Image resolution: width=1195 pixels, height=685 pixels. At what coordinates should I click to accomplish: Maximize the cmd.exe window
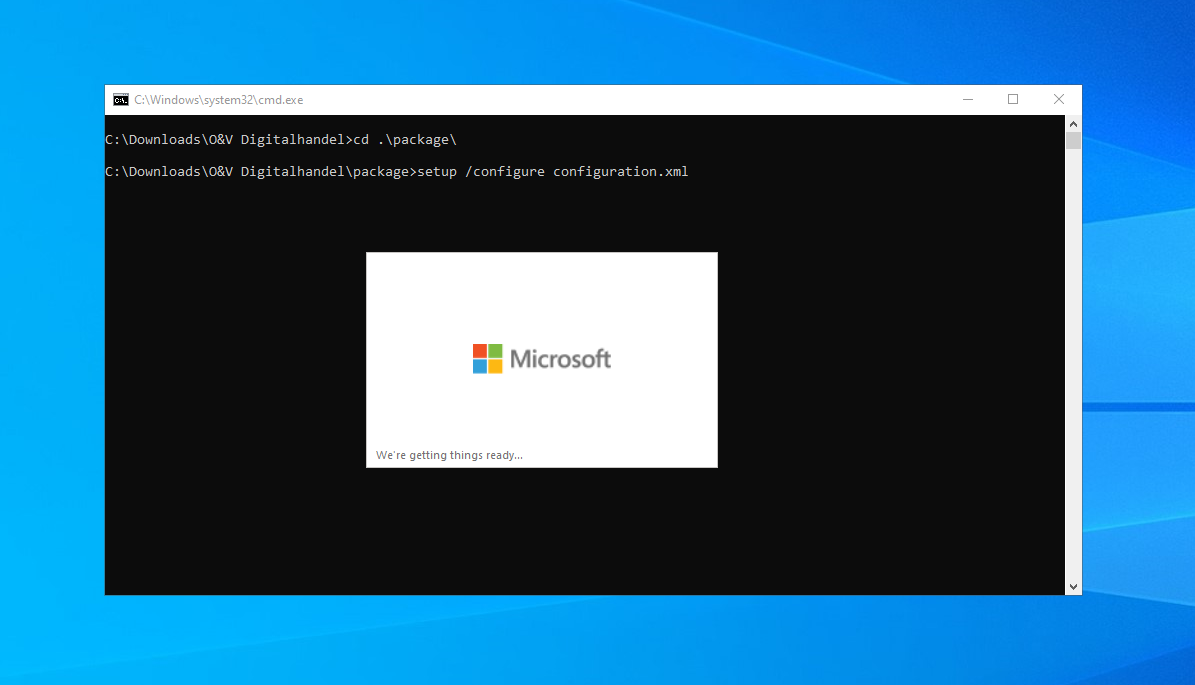[x=1013, y=100]
